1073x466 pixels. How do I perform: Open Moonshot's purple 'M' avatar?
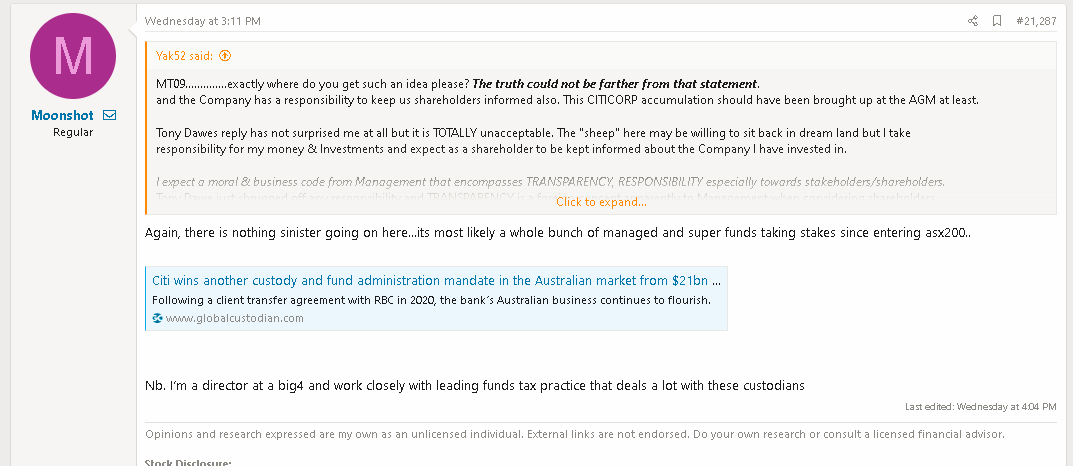(x=73, y=56)
